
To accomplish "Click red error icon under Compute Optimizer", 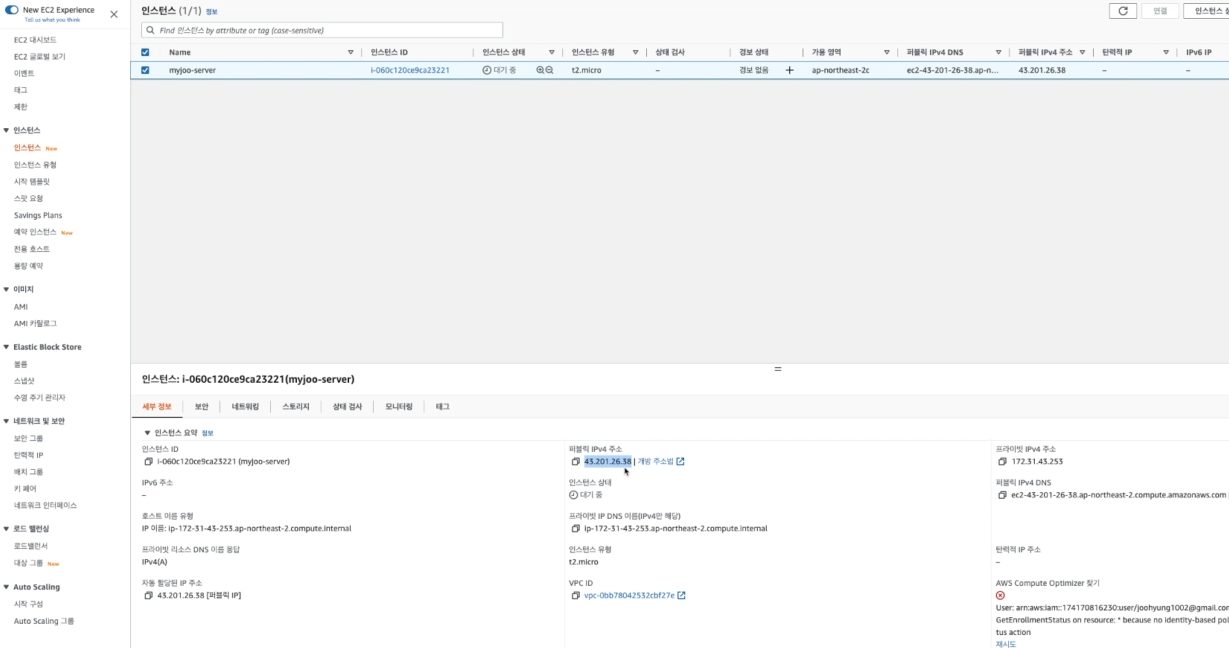I will pyautogui.click(x=1000, y=595).
